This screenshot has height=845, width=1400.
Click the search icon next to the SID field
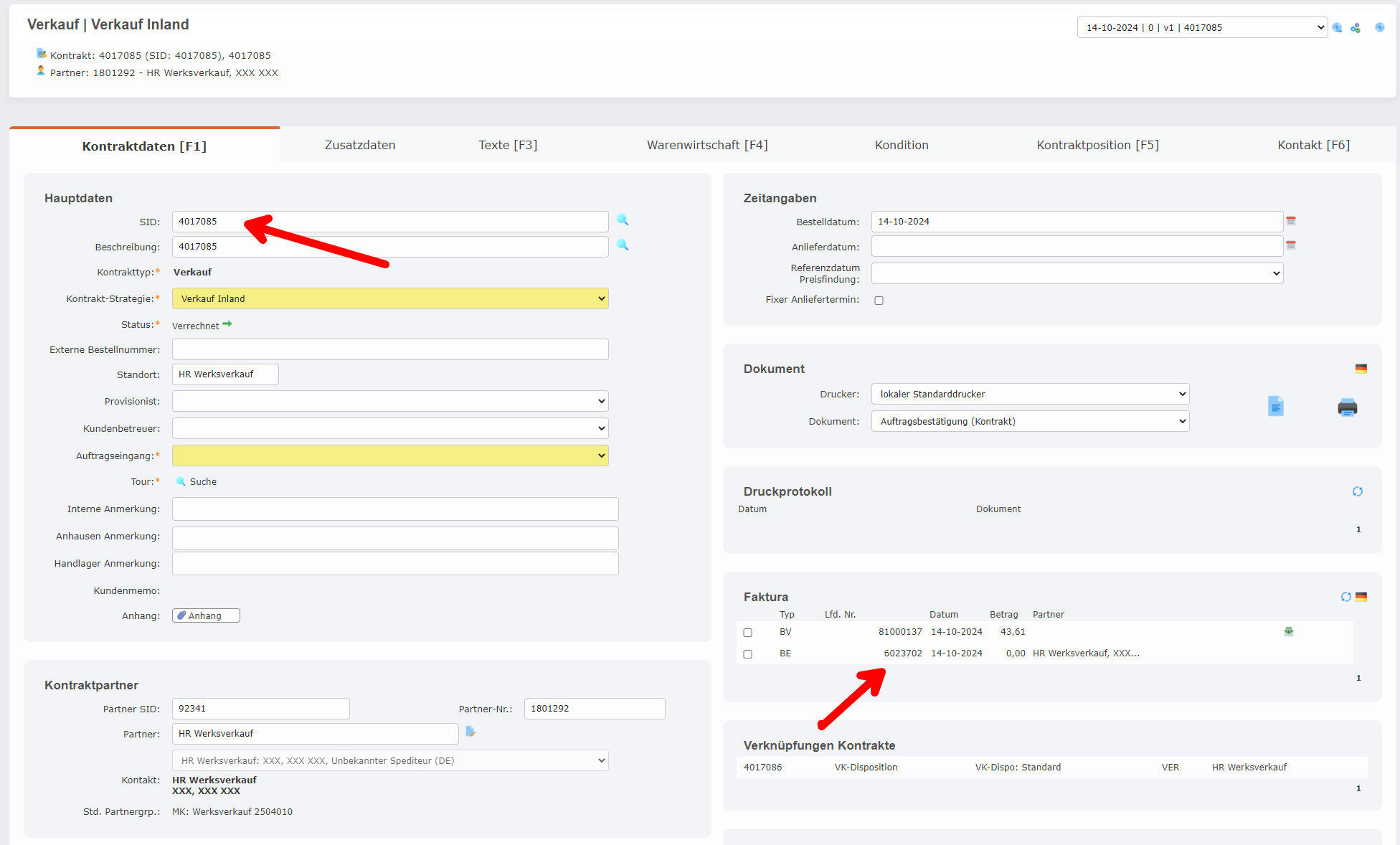(x=623, y=220)
